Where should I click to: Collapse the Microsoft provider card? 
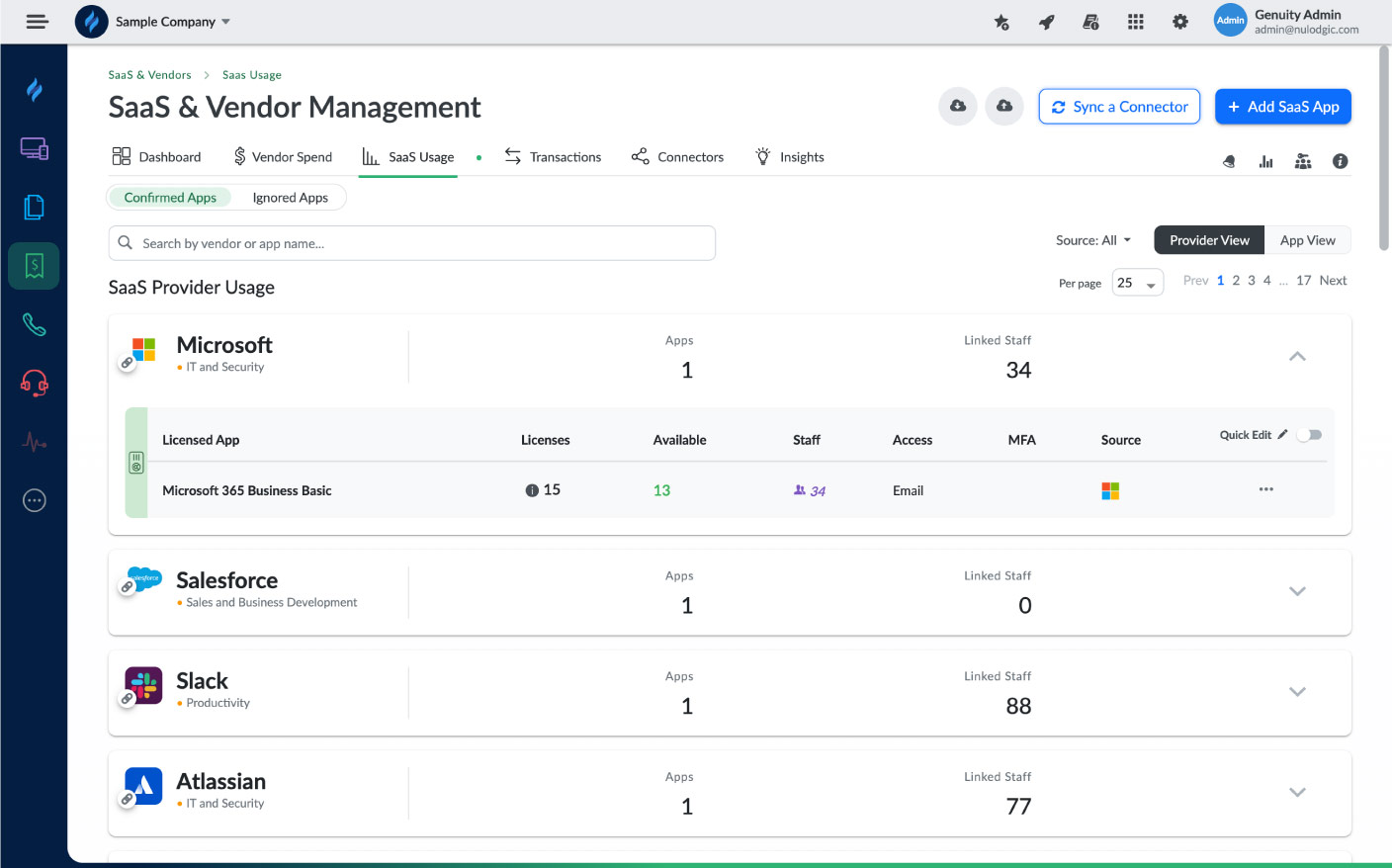[1298, 356]
